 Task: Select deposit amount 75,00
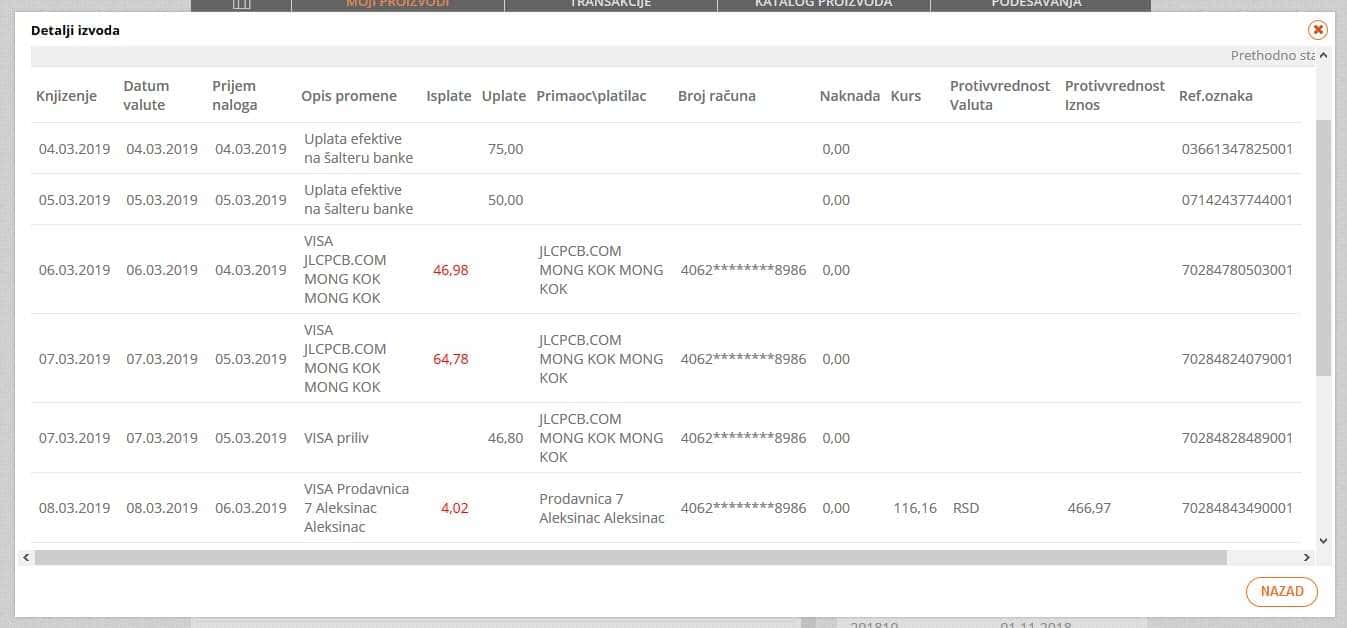[x=505, y=149]
